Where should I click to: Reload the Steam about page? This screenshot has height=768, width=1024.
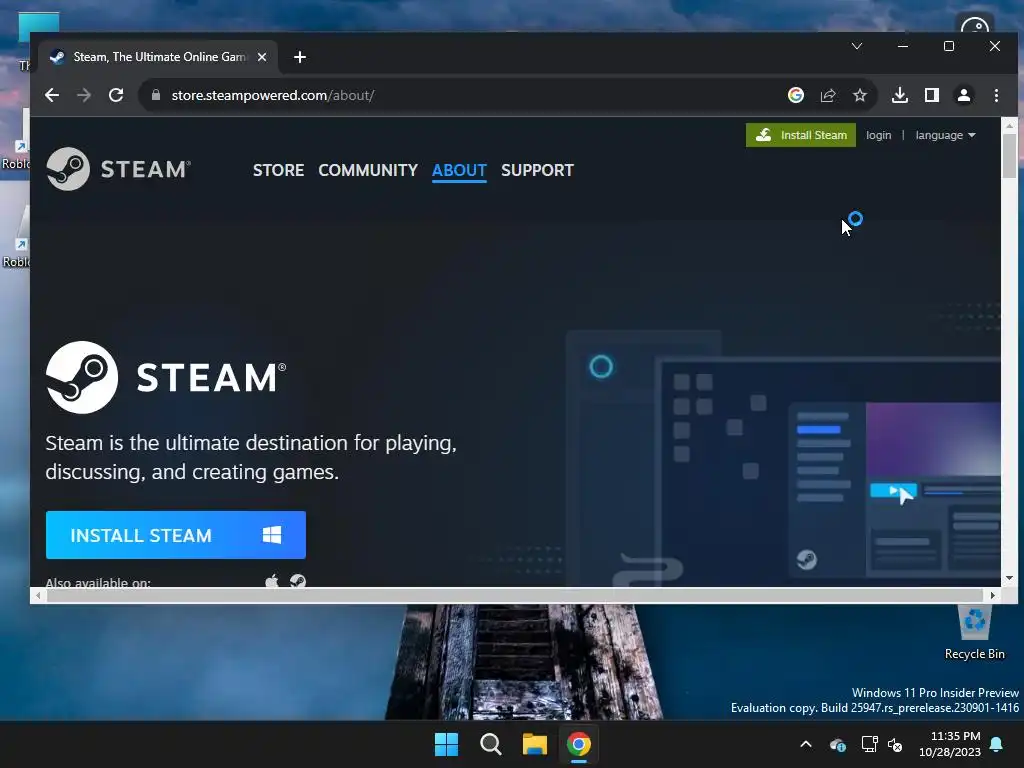(x=116, y=95)
